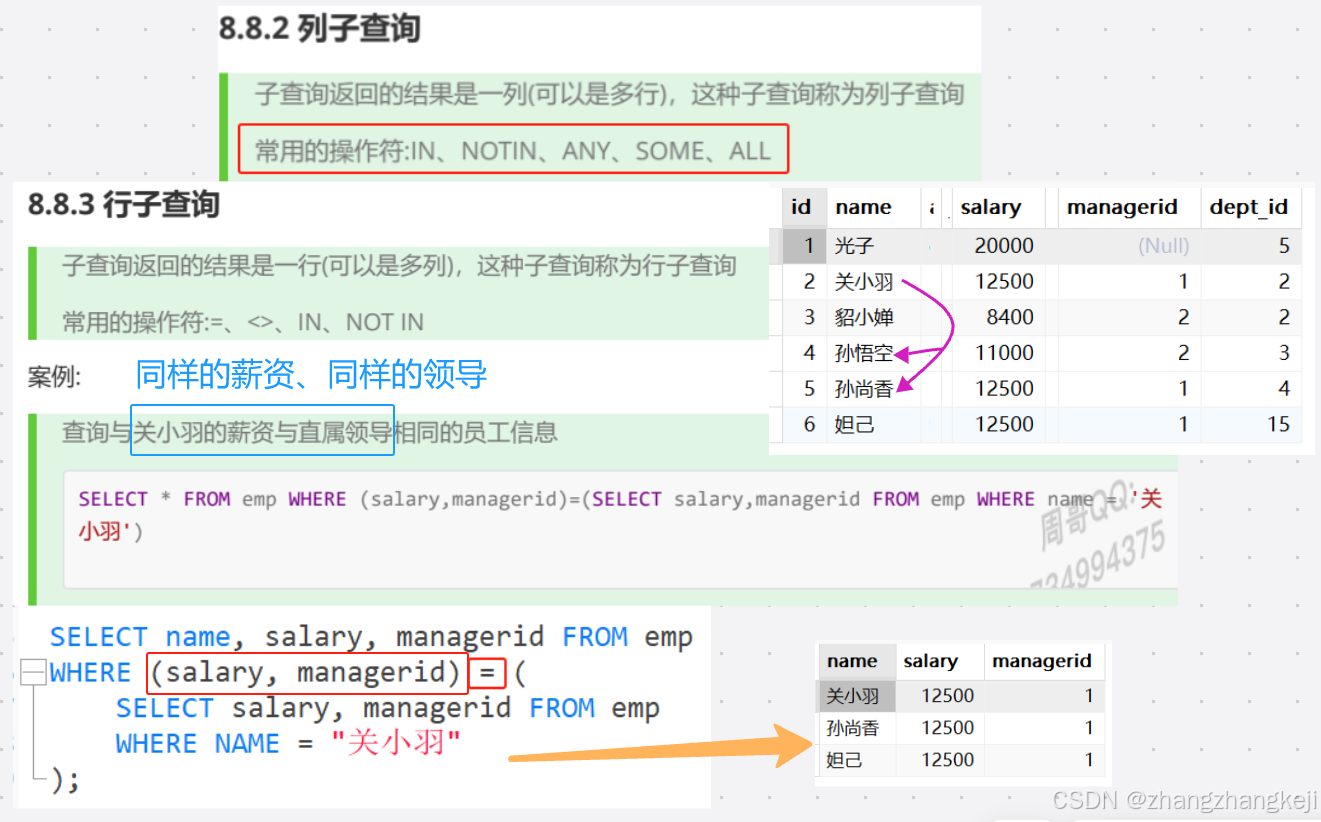Click the inner 'SELECT salary, managerid FROM emp' line

coord(387,709)
